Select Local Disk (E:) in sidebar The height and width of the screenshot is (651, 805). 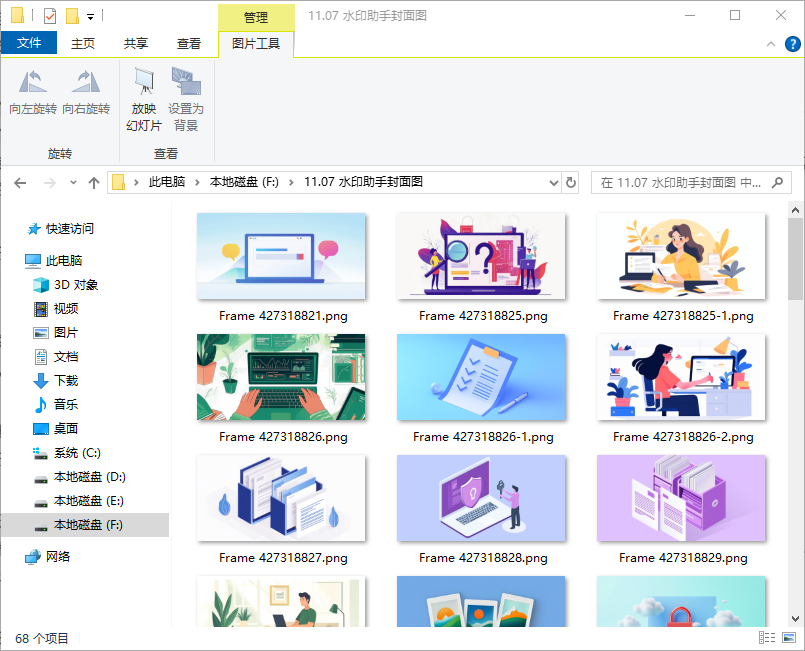pos(79,501)
